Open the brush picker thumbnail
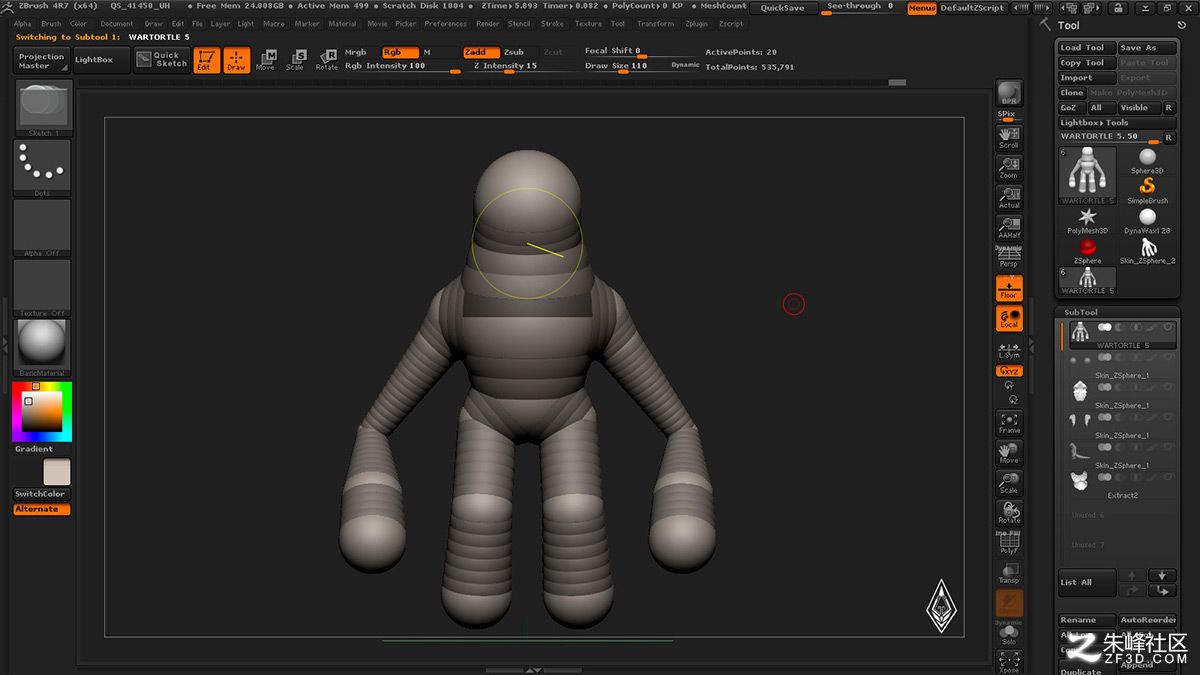1200x675 pixels. click(42, 108)
